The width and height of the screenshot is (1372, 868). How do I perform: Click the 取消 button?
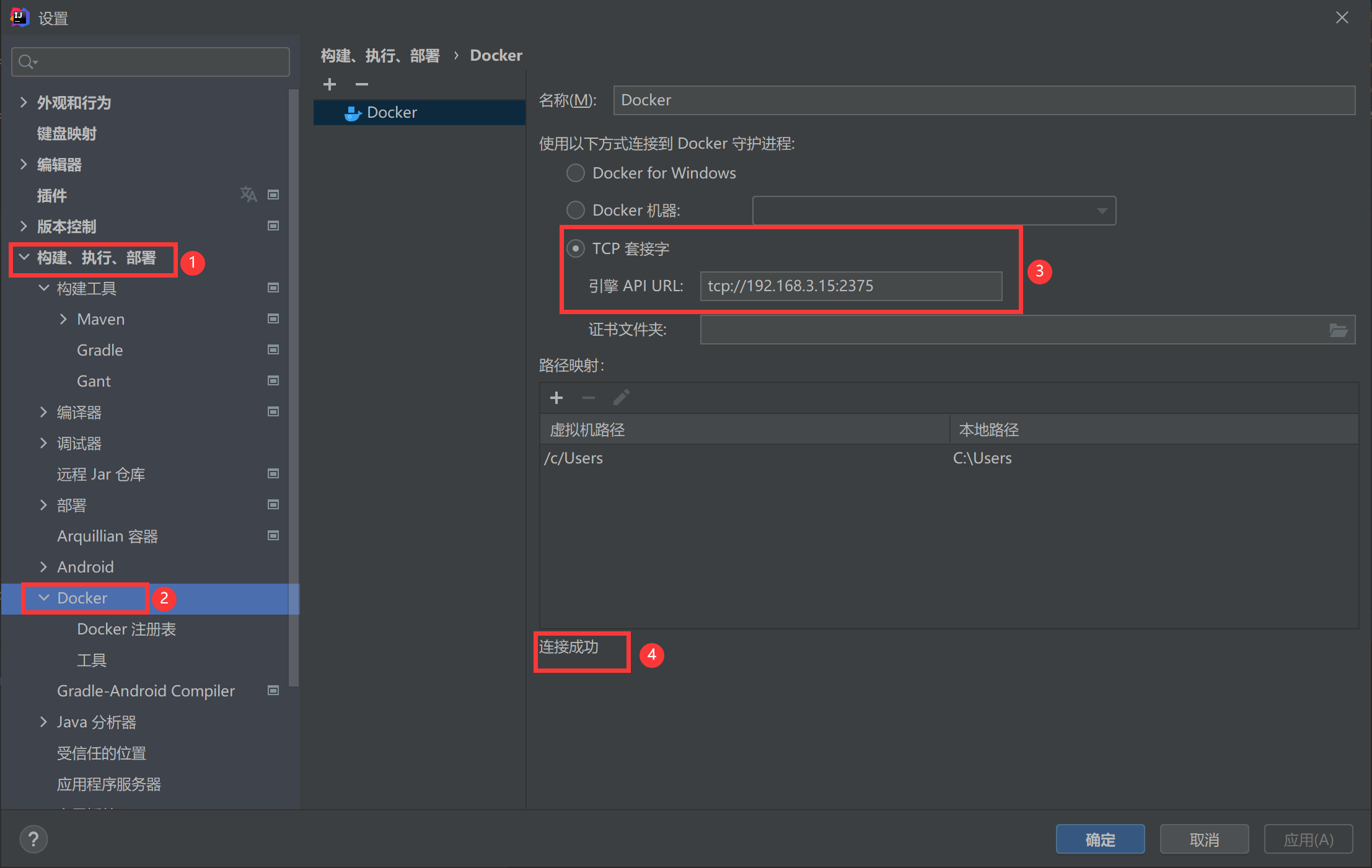(x=1204, y=840)
